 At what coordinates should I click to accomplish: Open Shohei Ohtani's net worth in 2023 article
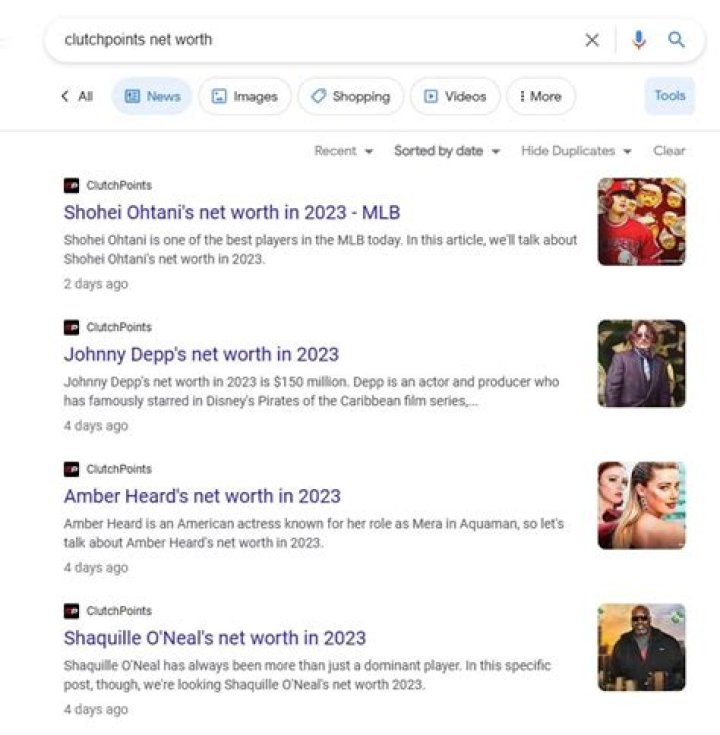click(x=232, y=212)
